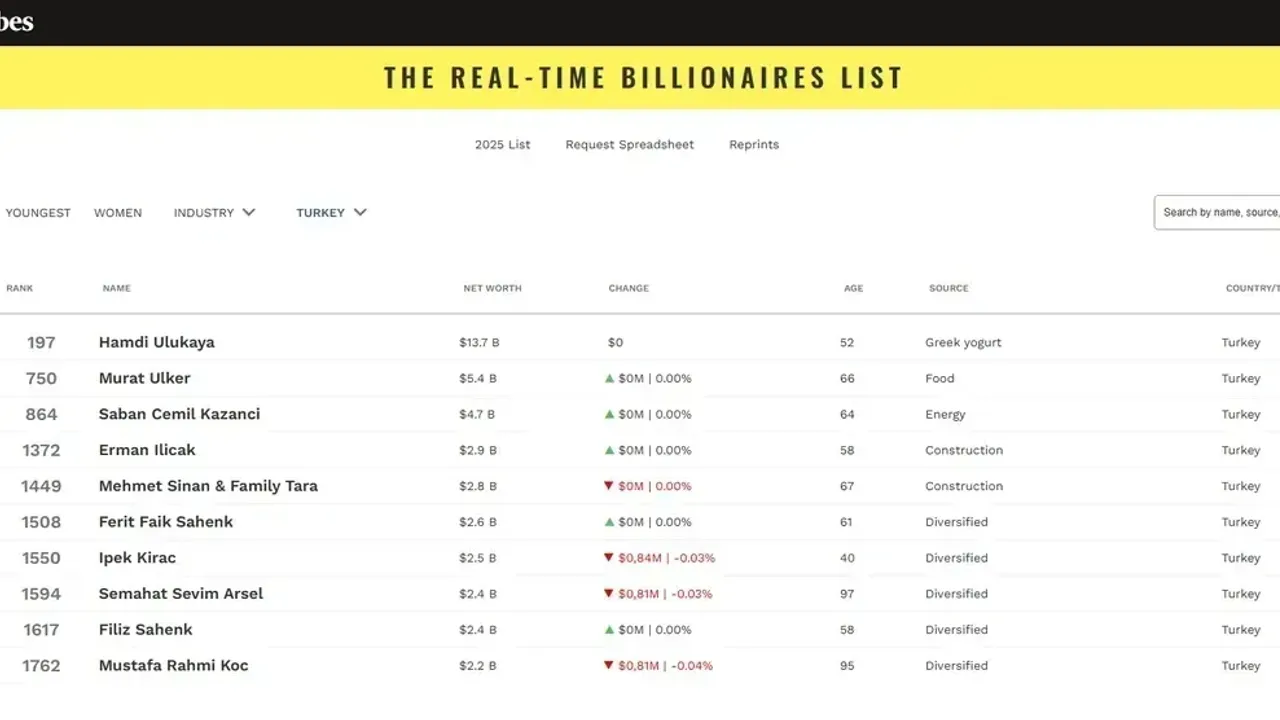Image resolution: width=1280 pixels, height=720 pixels.
Task: Click red down arrow in Semahat Sevim Arsel's row
Action: point(608,594)
